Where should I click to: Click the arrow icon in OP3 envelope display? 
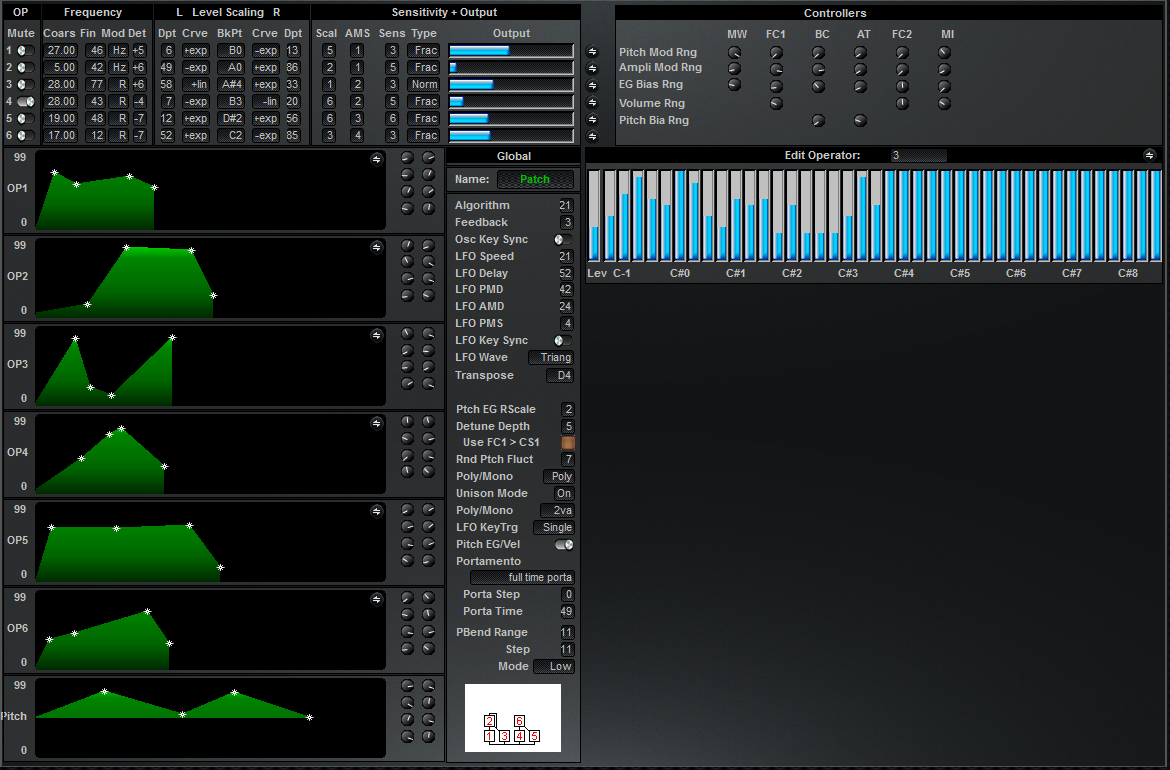(376, 334)
